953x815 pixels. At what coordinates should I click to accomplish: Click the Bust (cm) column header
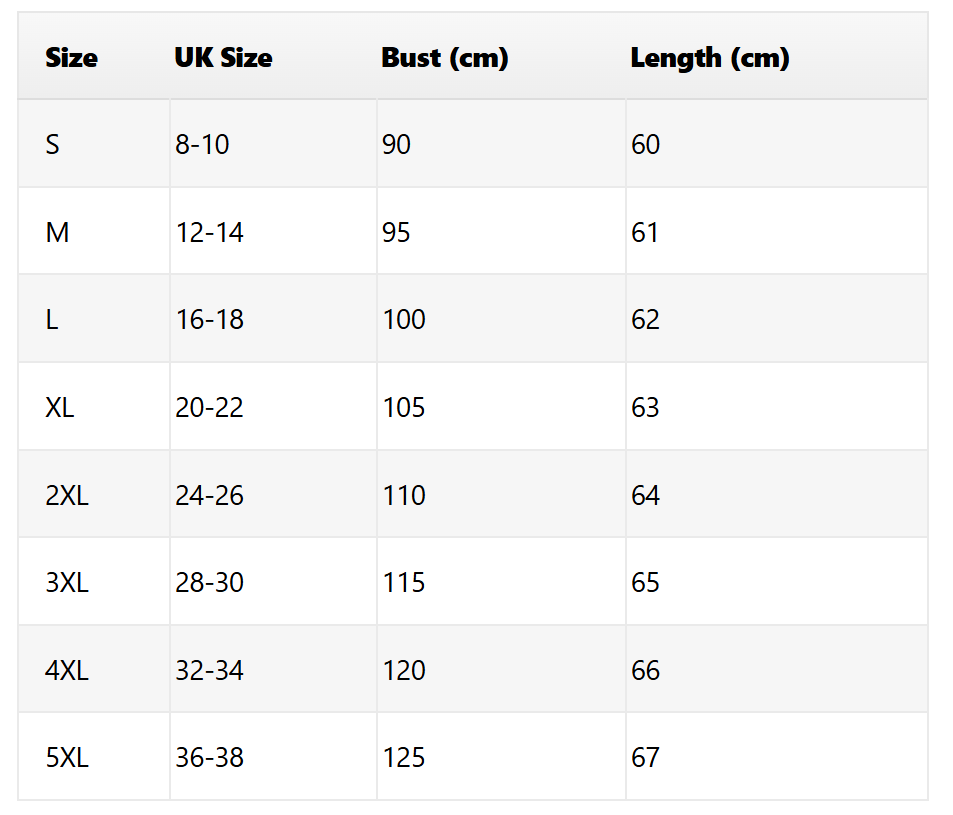445,58
